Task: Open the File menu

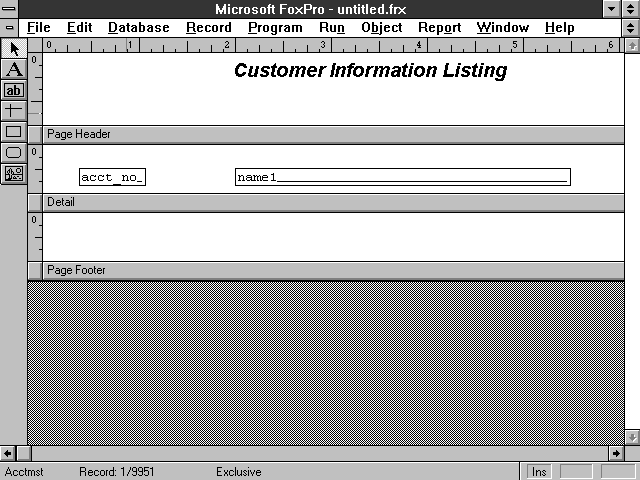Action: click(x=38, y=28)
